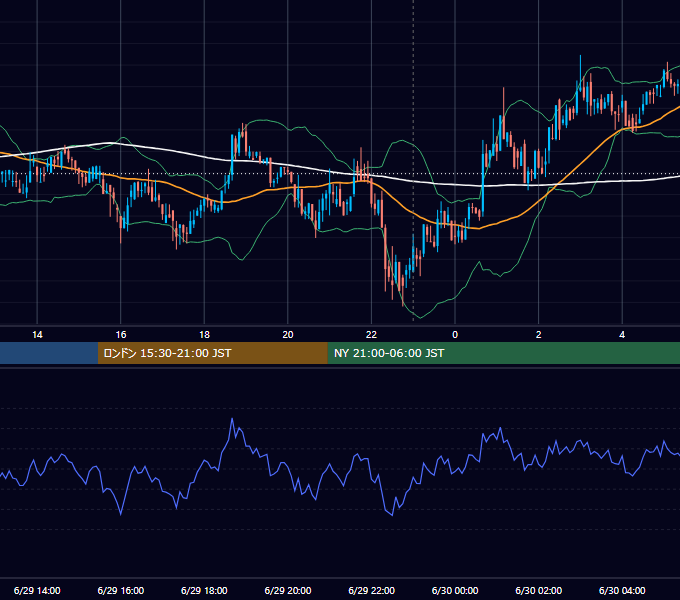Click the blue session band before ロンドン
Image resolution: width=680 pixels, height=600 pixels.
[x=49, y=353]
